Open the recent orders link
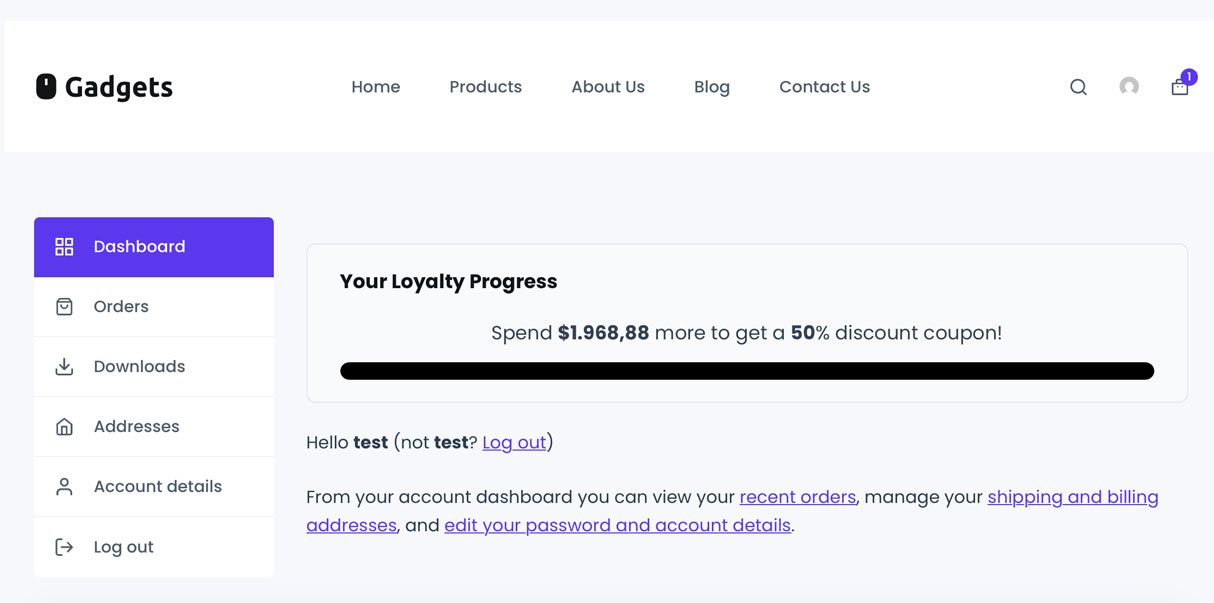Image resolution: width=1214 pixels, height=603 pixels. 797,497
